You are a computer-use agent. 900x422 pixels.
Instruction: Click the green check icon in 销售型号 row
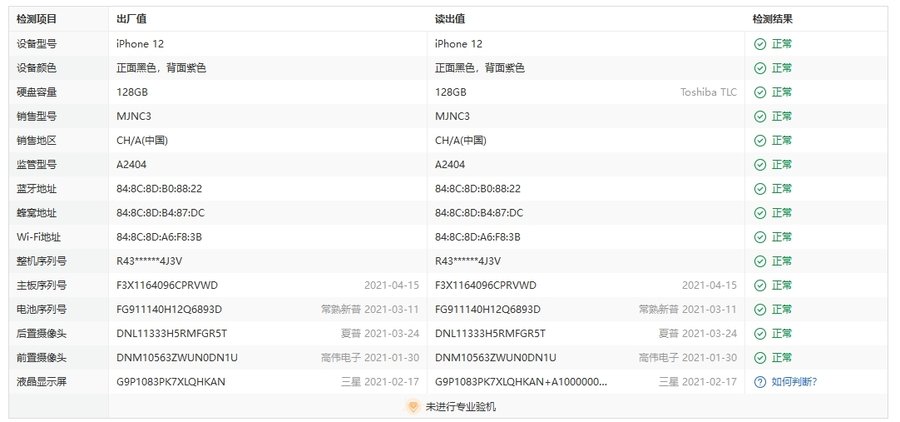point(760,117)
